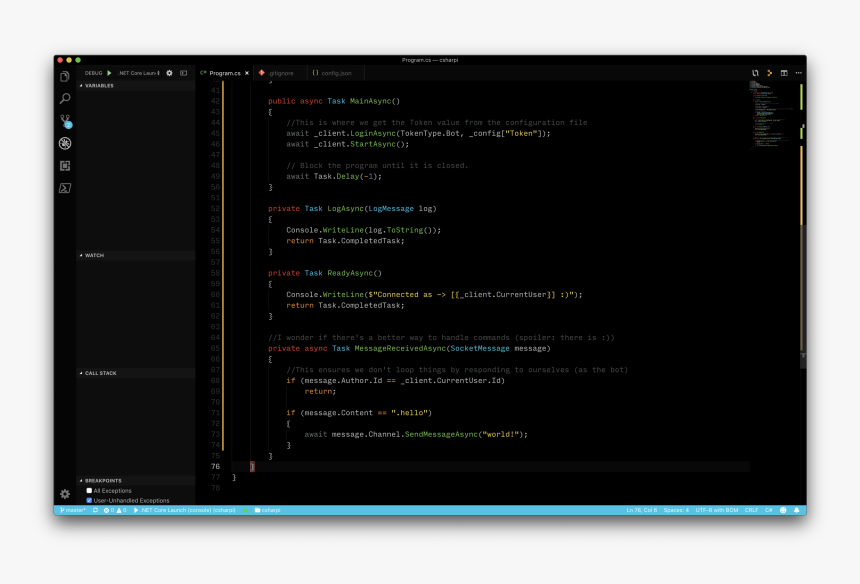The height and width of the screenshot is (584, 860).
Task: Click the ReadyAsync method name
Action: point(350,273)
